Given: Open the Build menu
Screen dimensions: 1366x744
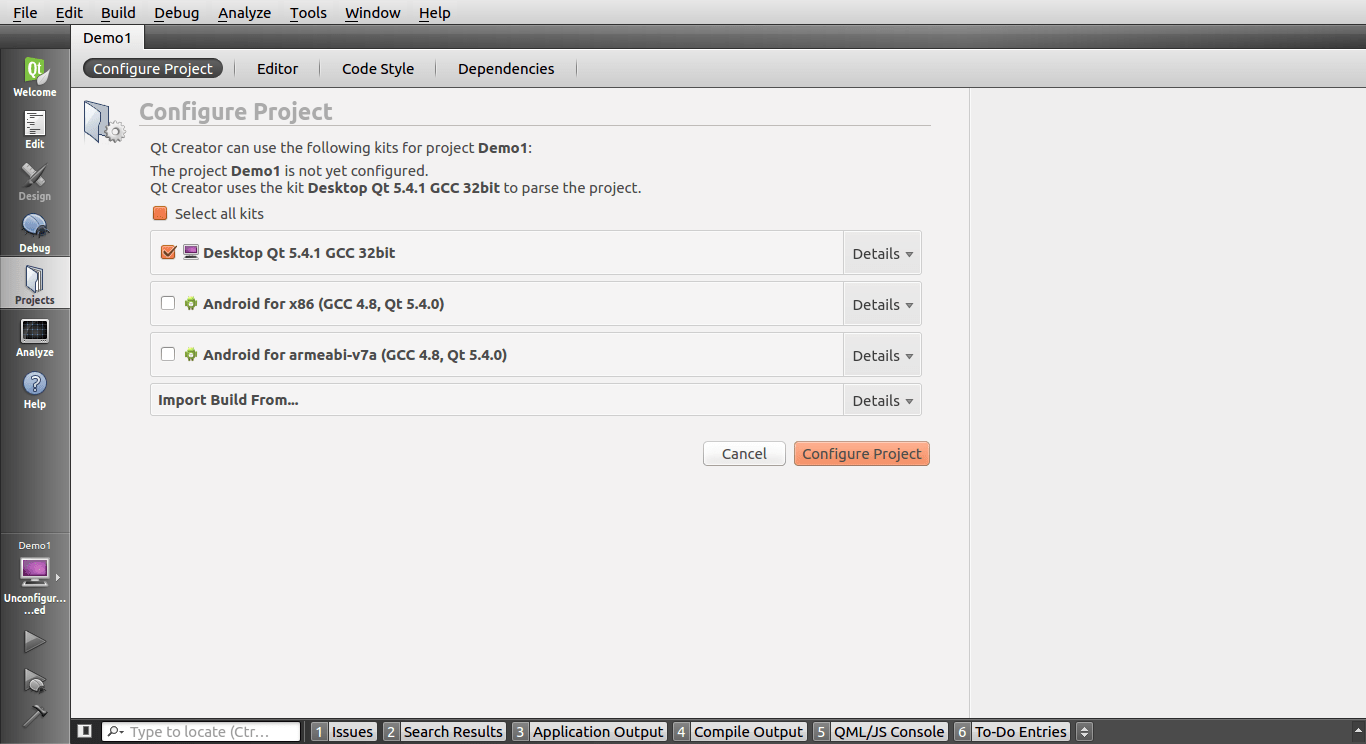Looking at the screenshot, I should (118, 13).
